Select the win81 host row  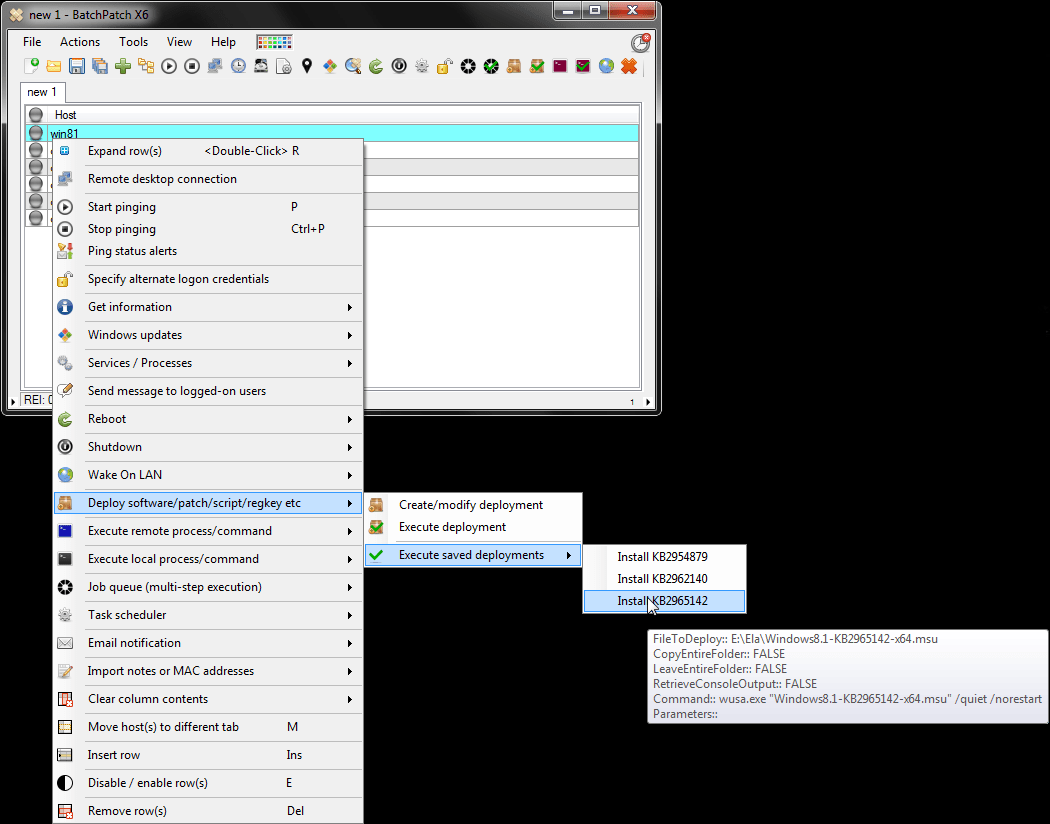click(x=332, y=133)
